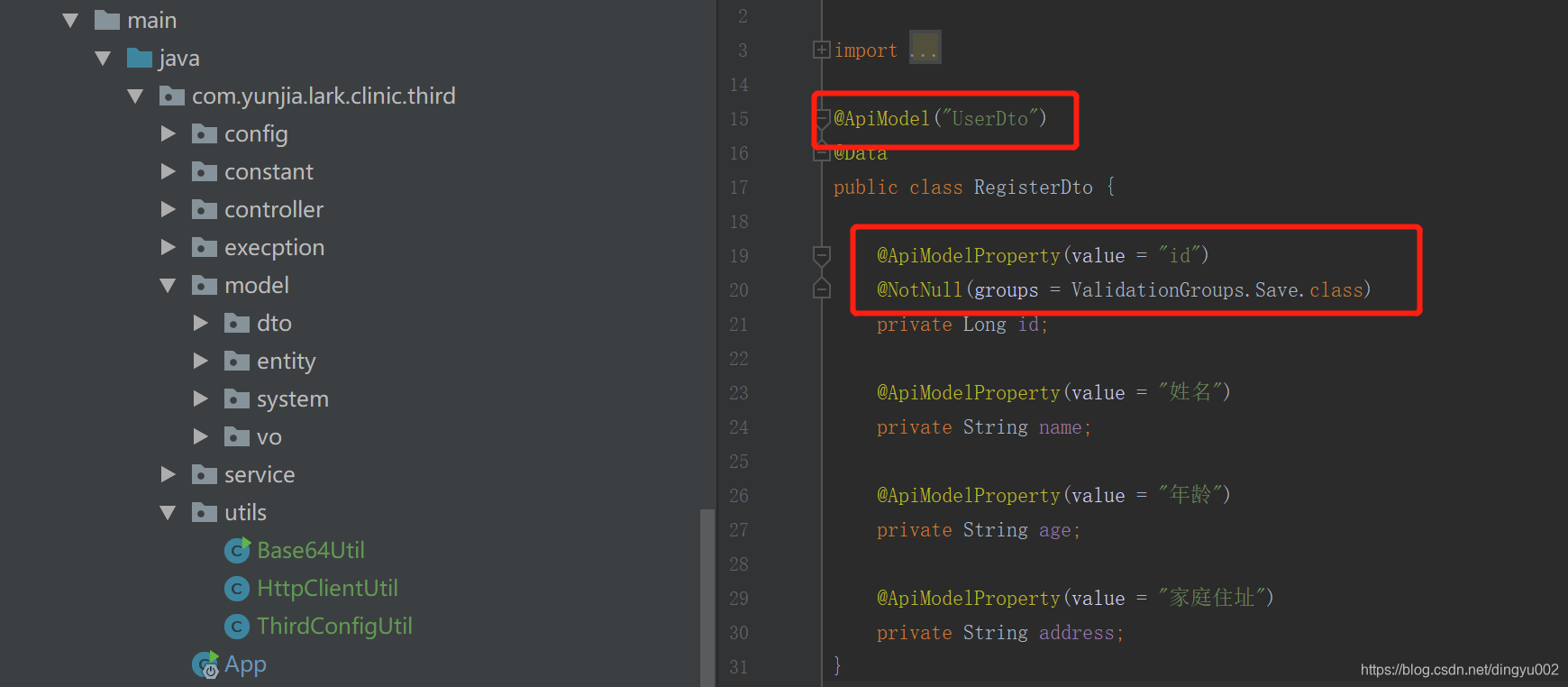The image size is (1568, 687).
Task: Click the utils package icon
Action: (205, 512)
